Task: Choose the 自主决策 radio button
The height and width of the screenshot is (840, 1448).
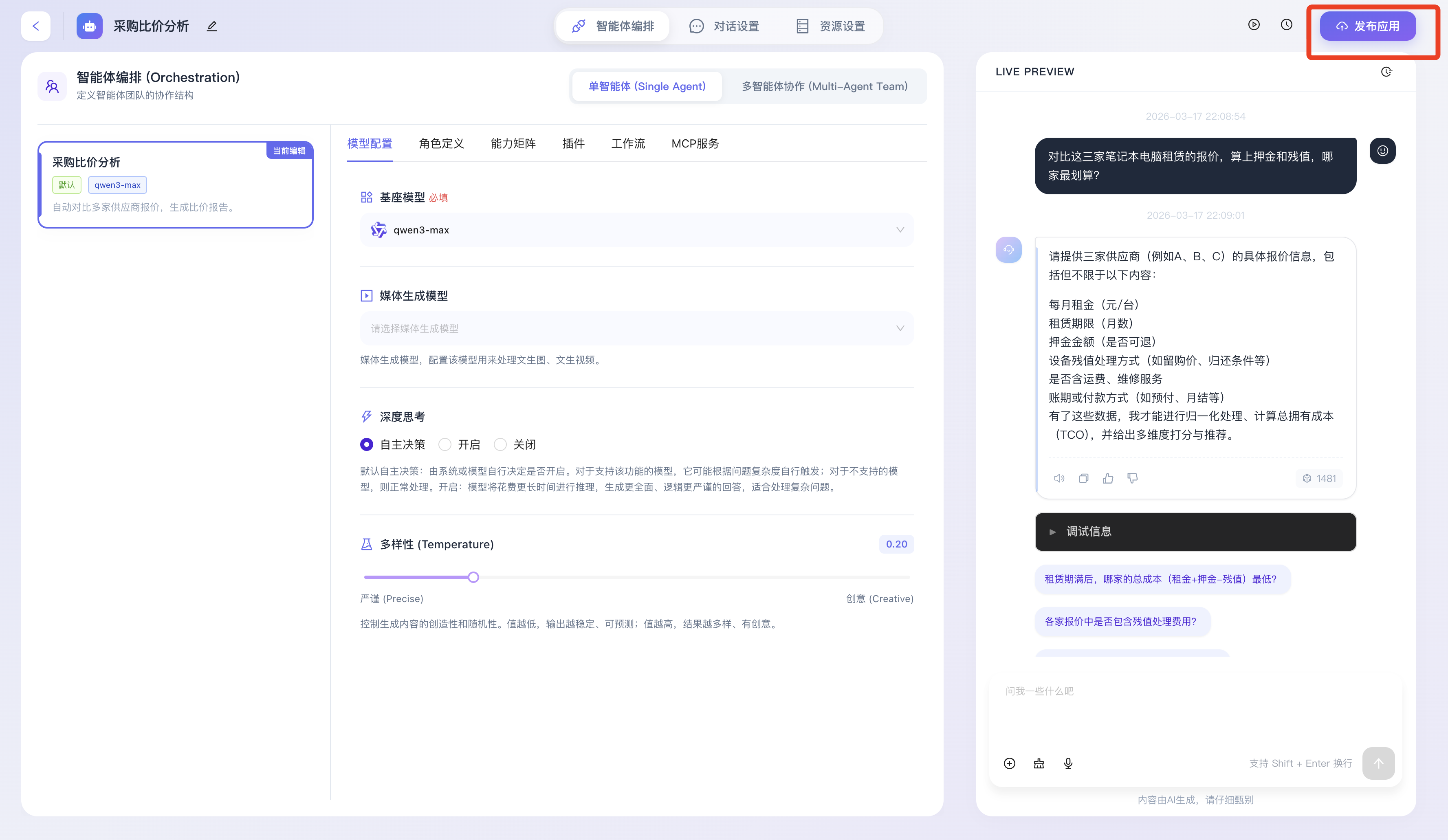Action: pos(367,444)
